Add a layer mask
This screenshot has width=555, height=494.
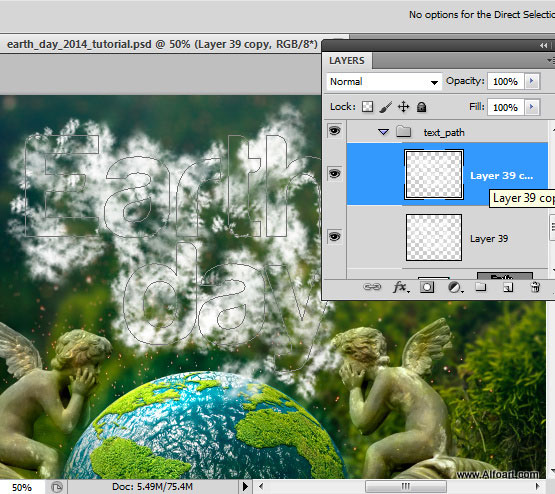pyautogui.click(x=427, y=287)
